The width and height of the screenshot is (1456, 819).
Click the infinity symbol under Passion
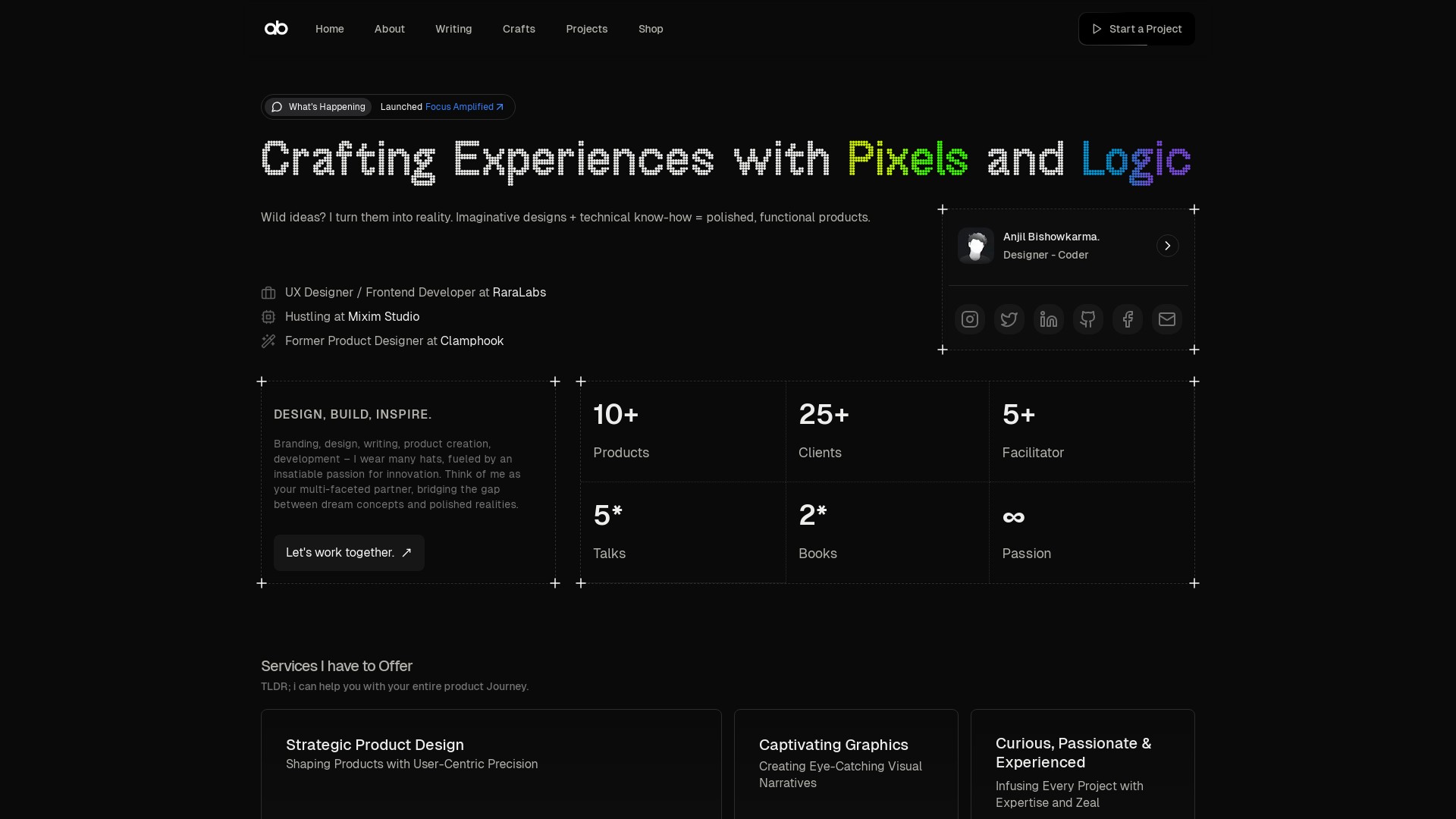pyautogui.click(x=1013, y=517)
